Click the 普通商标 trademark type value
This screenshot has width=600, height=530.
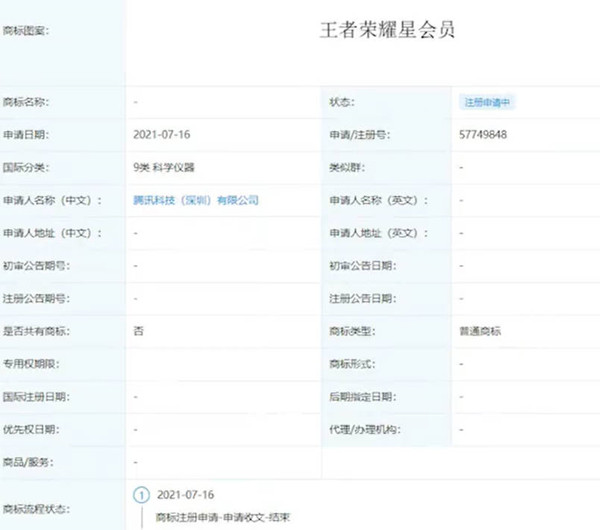[x=480, y=331]
